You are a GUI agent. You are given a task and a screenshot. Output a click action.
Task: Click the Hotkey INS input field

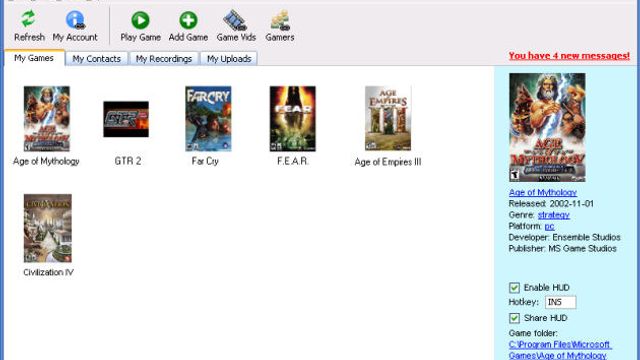point(560,302)
